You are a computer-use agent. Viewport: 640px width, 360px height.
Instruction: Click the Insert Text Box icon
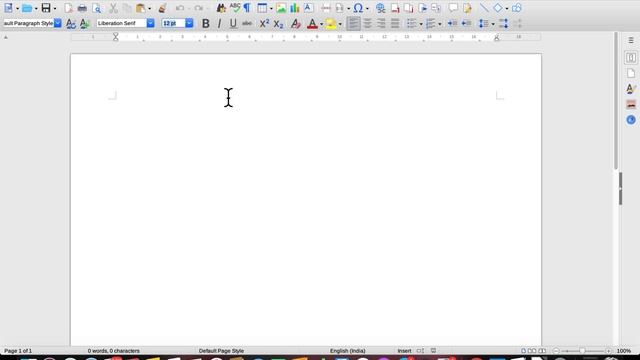[x=309, y=8]
